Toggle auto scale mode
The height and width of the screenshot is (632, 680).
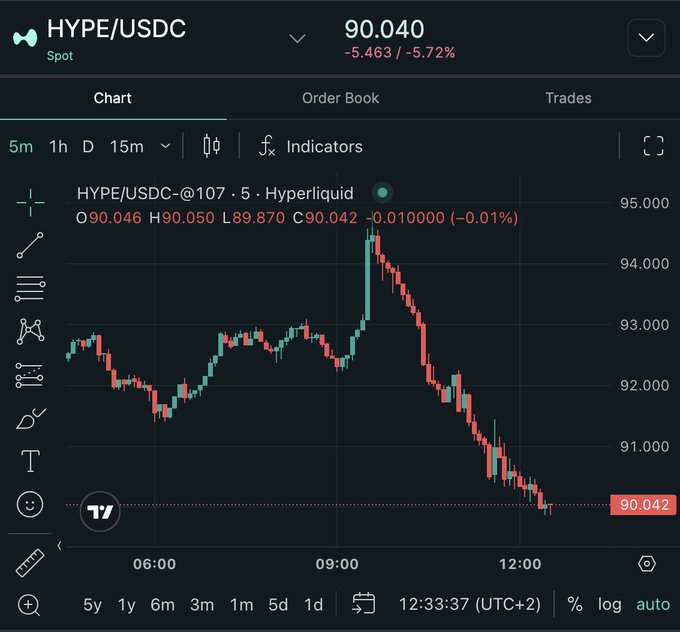pyautogui.click(x=653, y=604)
